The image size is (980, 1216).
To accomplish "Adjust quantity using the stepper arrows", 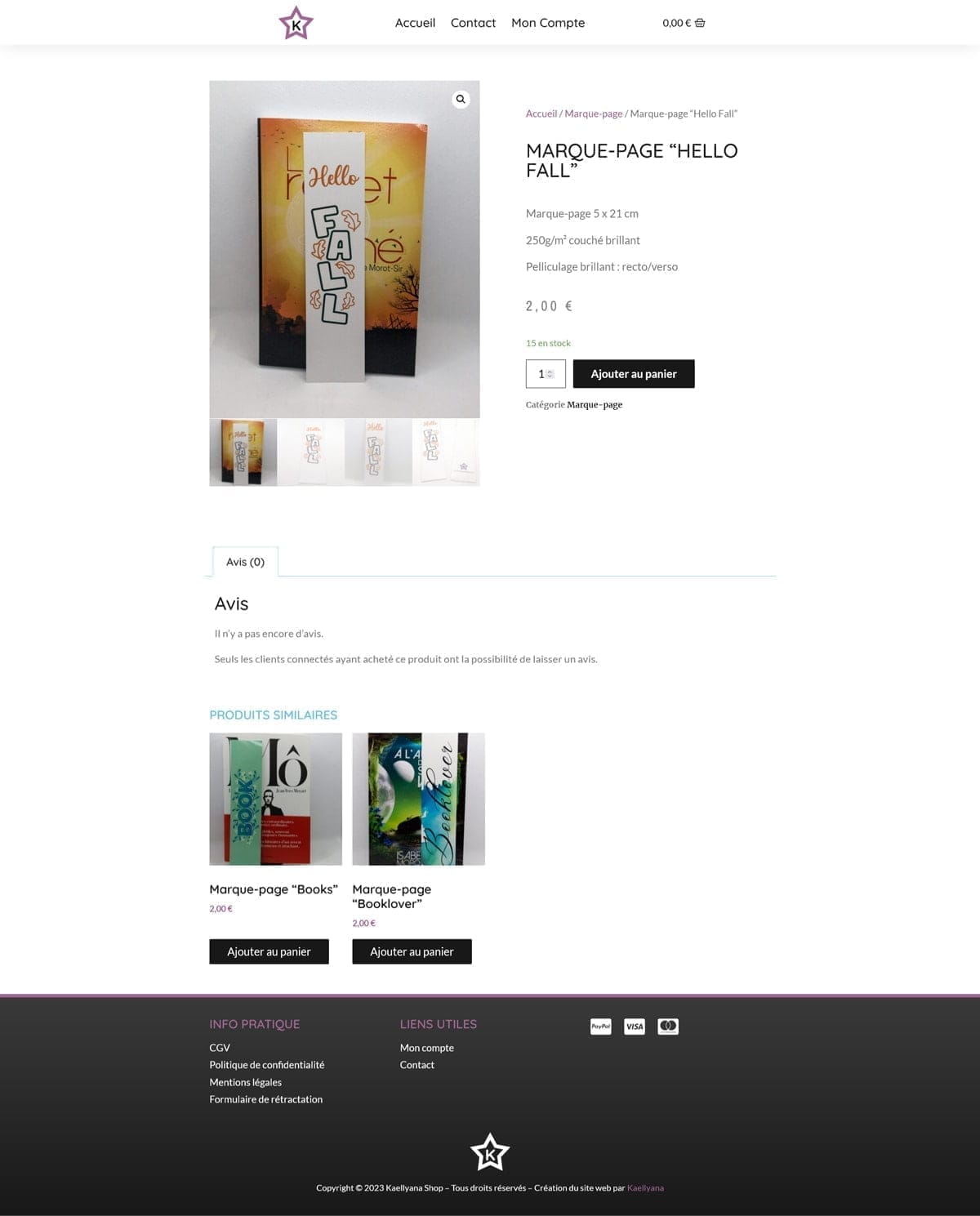I will pos(550,374).
